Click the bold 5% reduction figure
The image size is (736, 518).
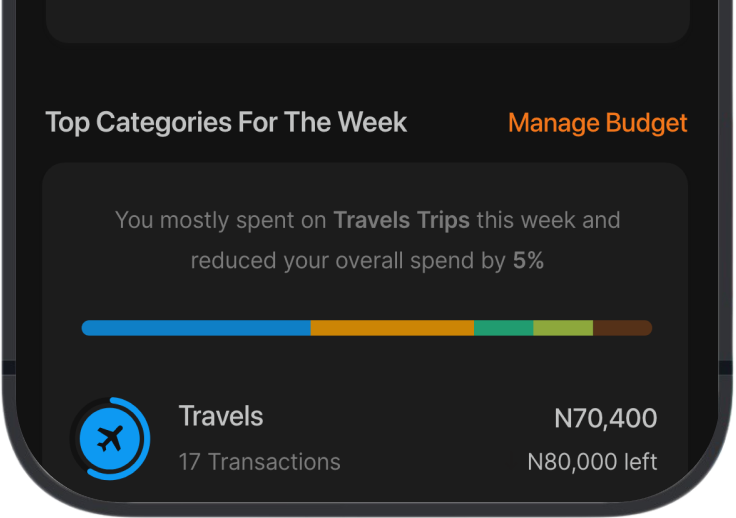(x=528, y=261)
